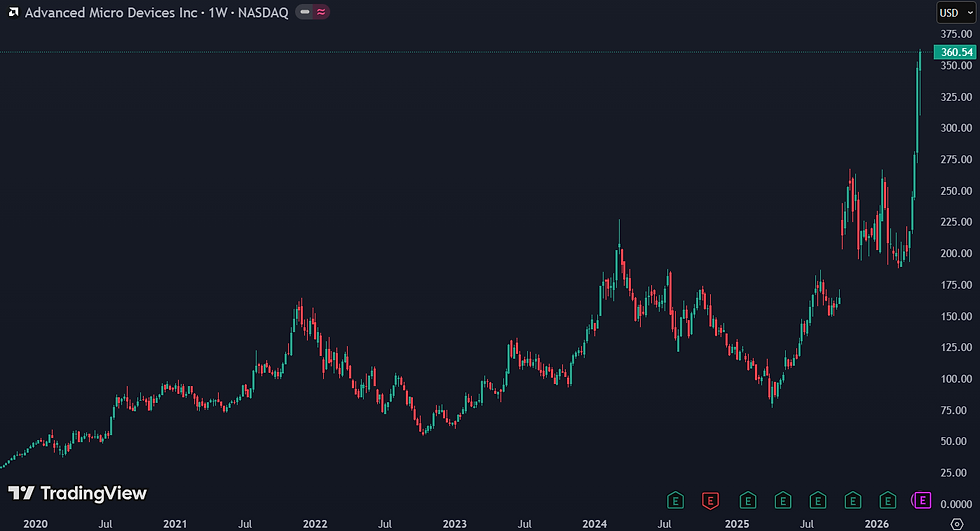Click the 275.00 price axis label

tap(956, 159)
